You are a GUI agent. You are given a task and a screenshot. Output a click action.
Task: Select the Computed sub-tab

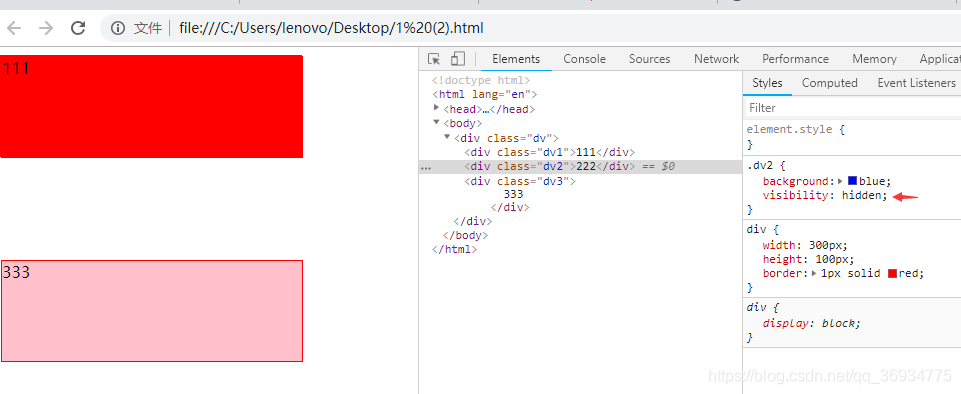[x=829, y=83]
